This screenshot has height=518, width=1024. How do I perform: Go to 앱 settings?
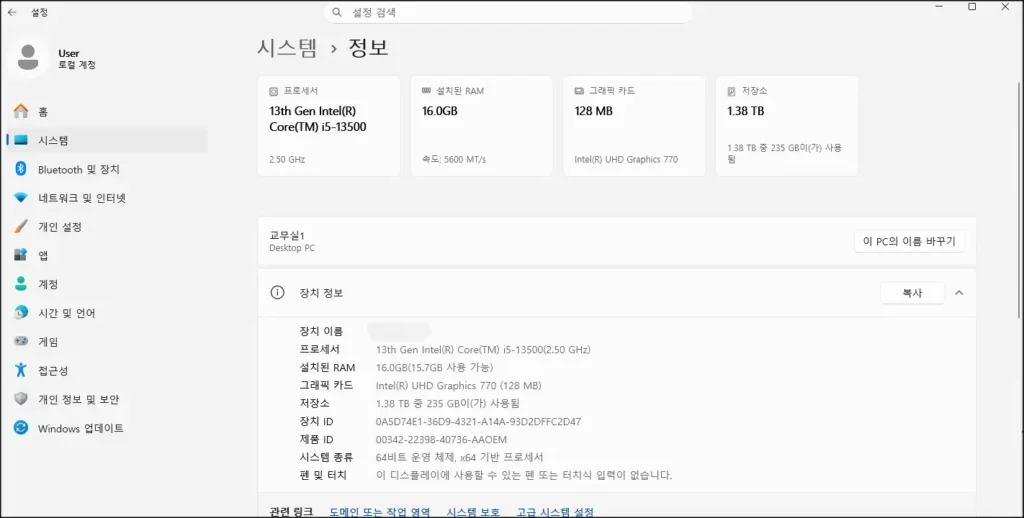click(107, 255)
